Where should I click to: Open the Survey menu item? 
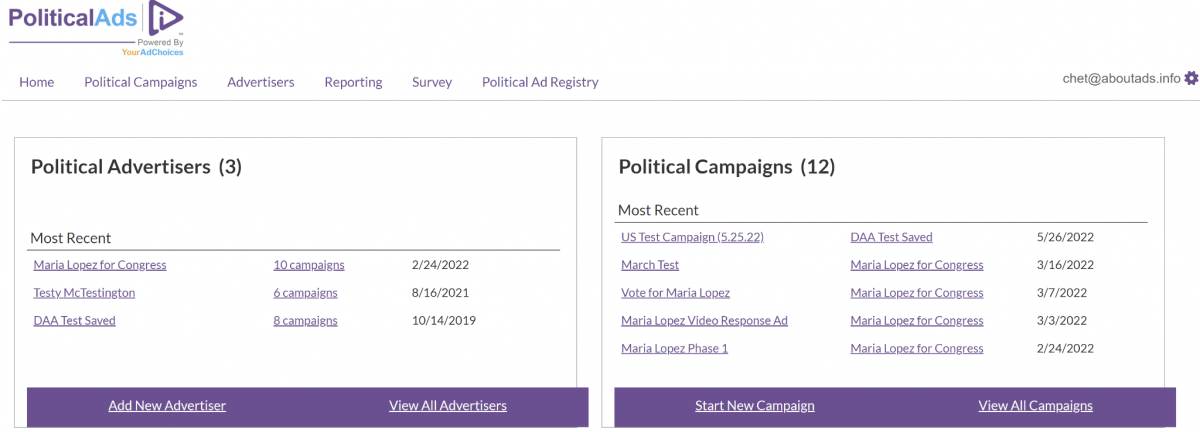pyautogui.click(x=432, y=82)
